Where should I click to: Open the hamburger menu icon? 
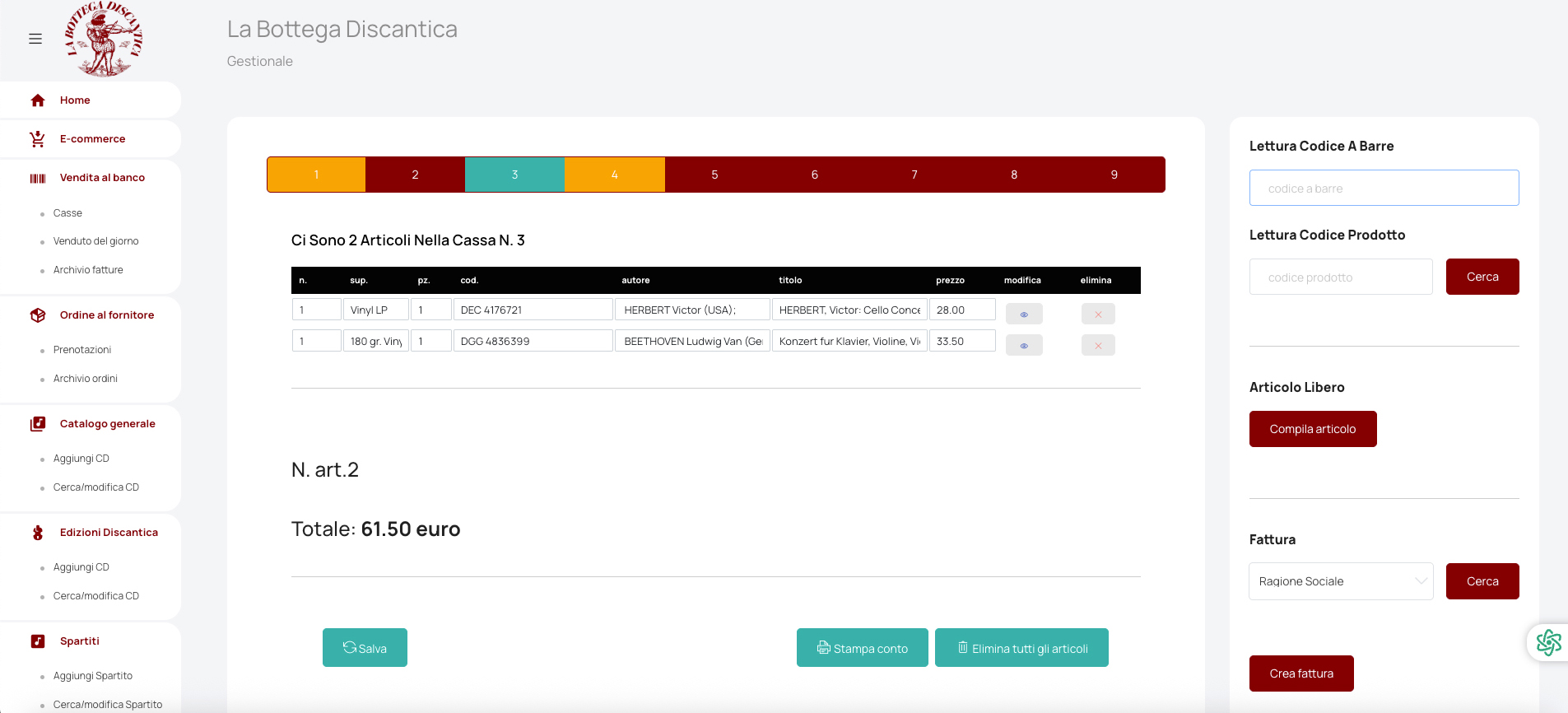coord(35,39)
